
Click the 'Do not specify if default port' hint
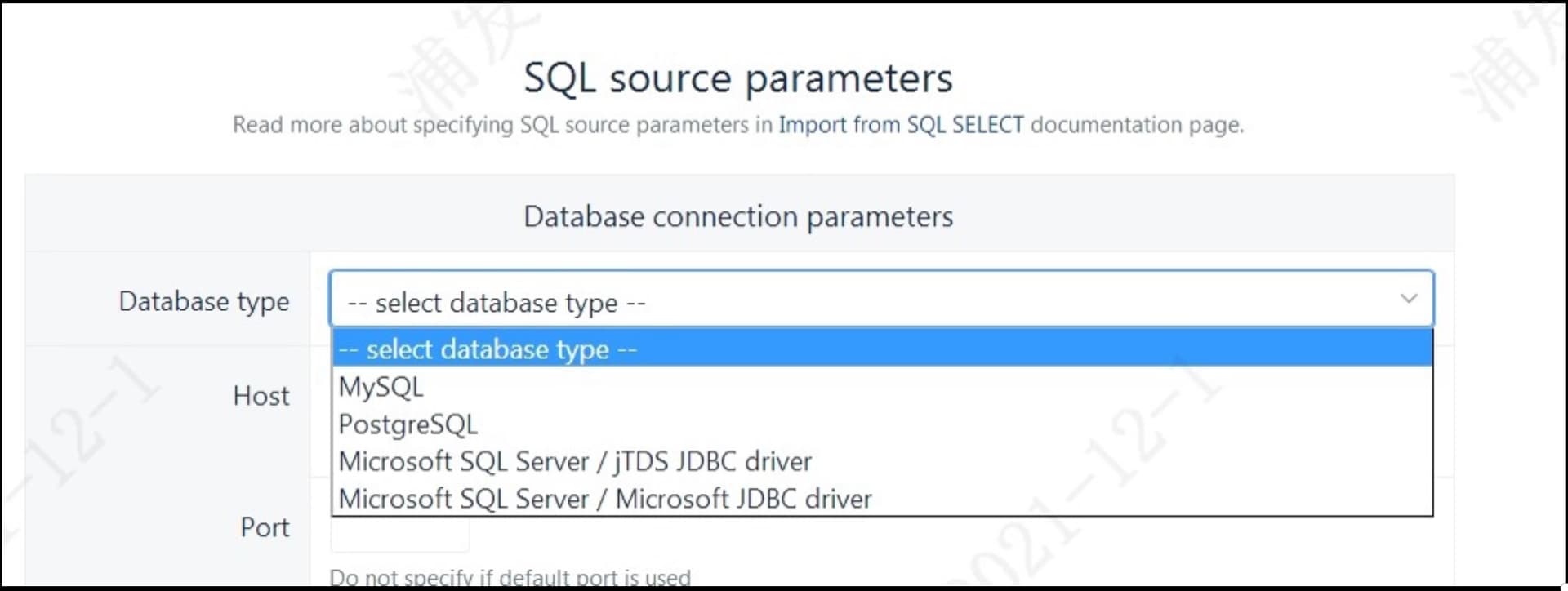coord(510,577)
